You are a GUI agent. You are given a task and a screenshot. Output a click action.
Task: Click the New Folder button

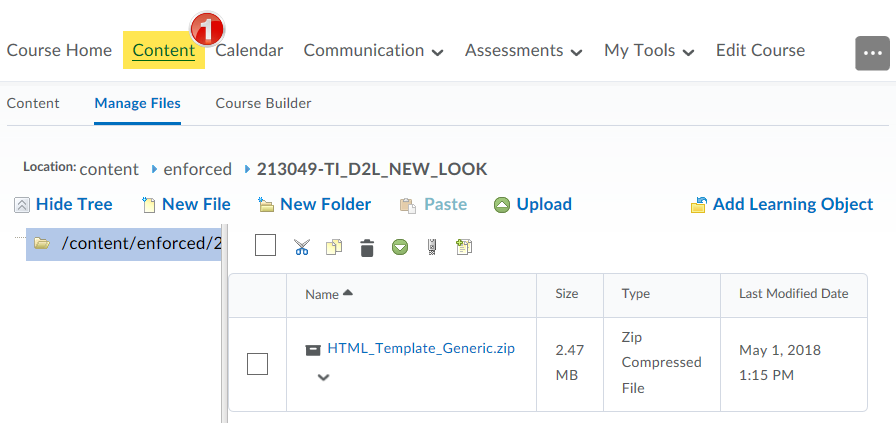[x=314, y=205]
